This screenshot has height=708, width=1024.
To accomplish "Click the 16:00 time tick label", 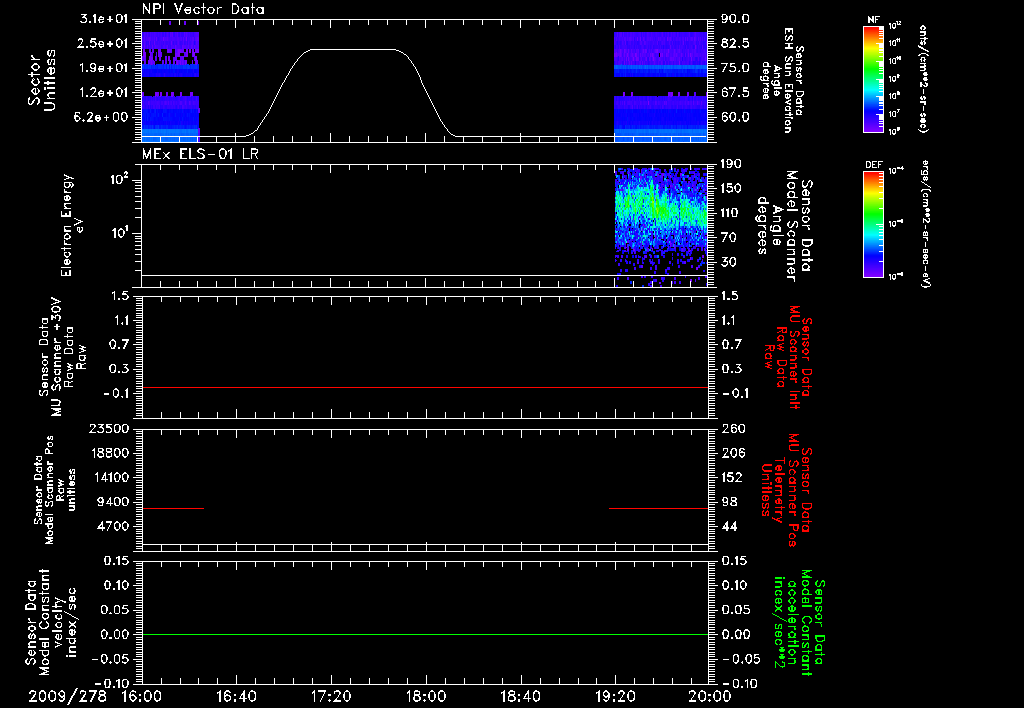I will tap(142, 696).
